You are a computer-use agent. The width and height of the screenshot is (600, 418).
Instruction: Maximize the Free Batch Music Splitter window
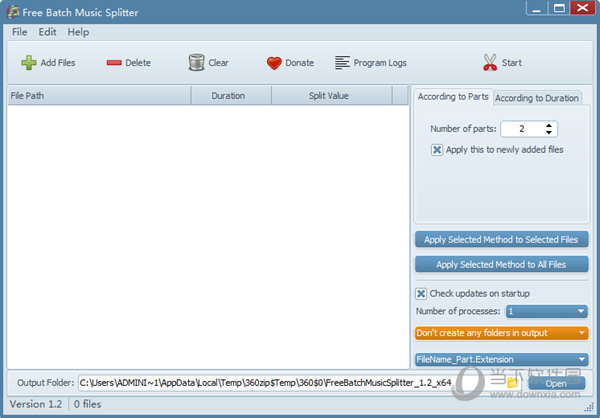(x=559, y=8)
